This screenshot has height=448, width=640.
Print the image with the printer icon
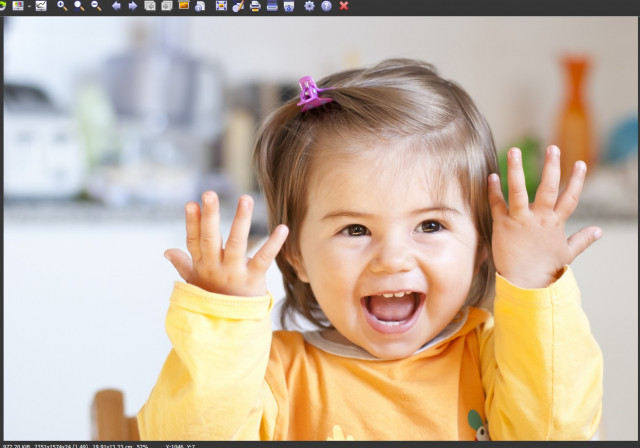point(255,6)
